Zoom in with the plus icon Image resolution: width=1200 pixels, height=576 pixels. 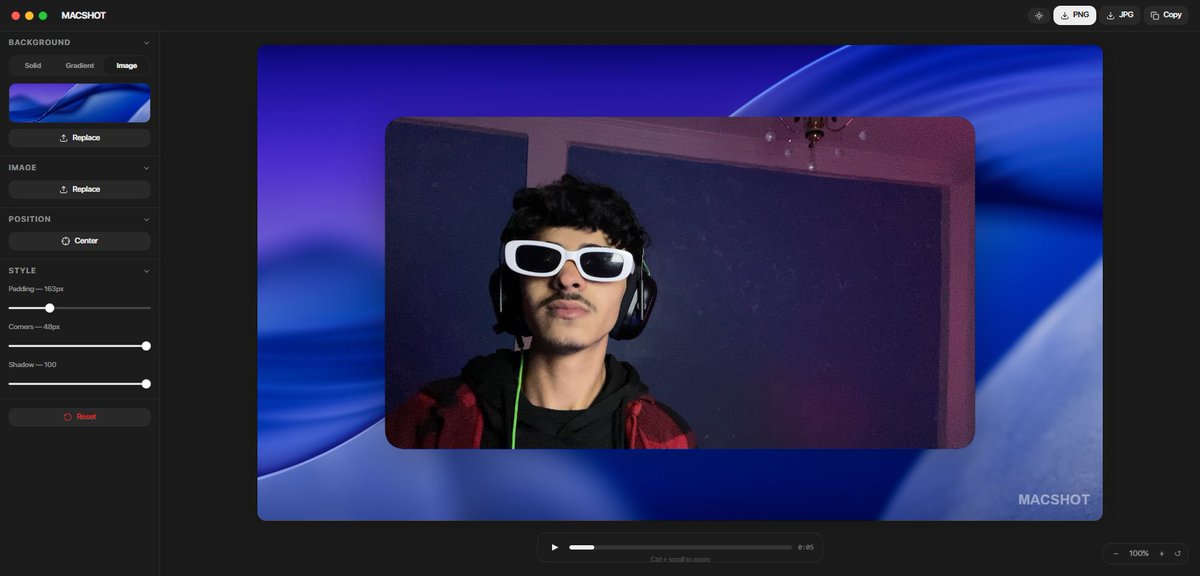[1162, 553]
